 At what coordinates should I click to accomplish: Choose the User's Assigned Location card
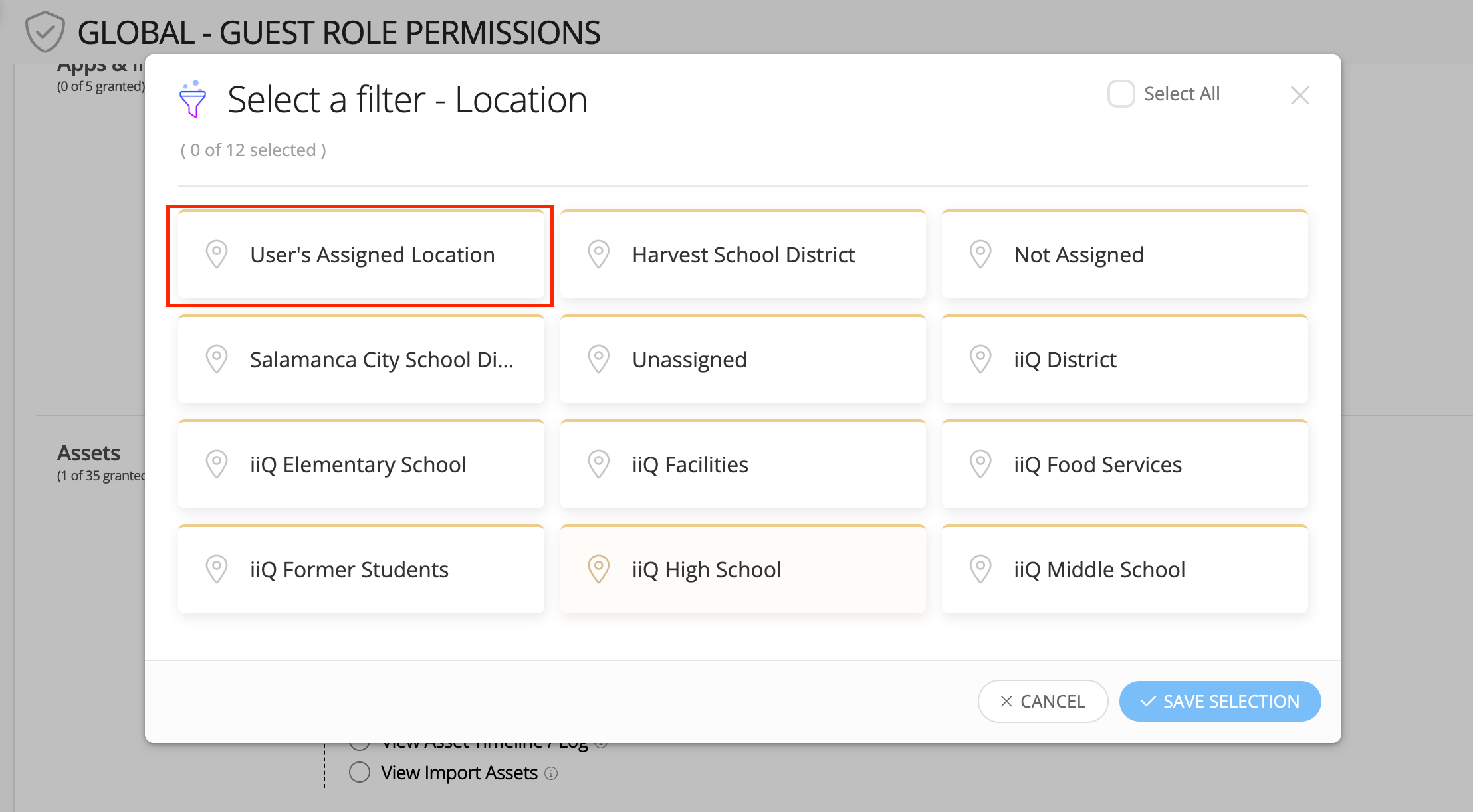361,254
